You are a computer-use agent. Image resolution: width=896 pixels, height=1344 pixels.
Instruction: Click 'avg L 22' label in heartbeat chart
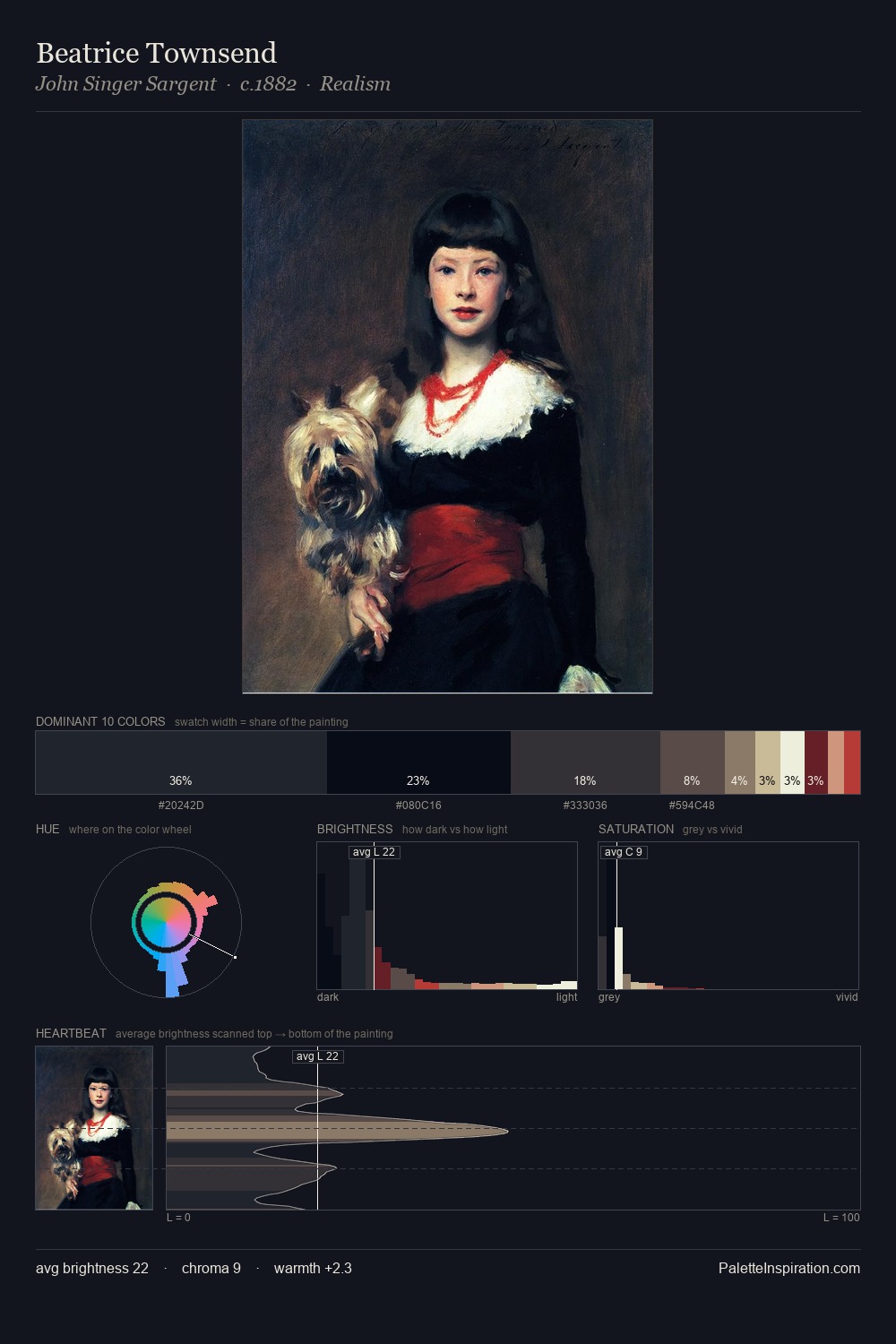coord(318,1056)
